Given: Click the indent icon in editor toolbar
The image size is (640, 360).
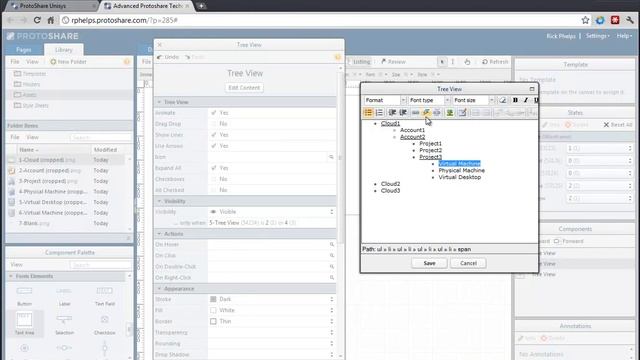Looking at the screenshot, I should [403, 112].
